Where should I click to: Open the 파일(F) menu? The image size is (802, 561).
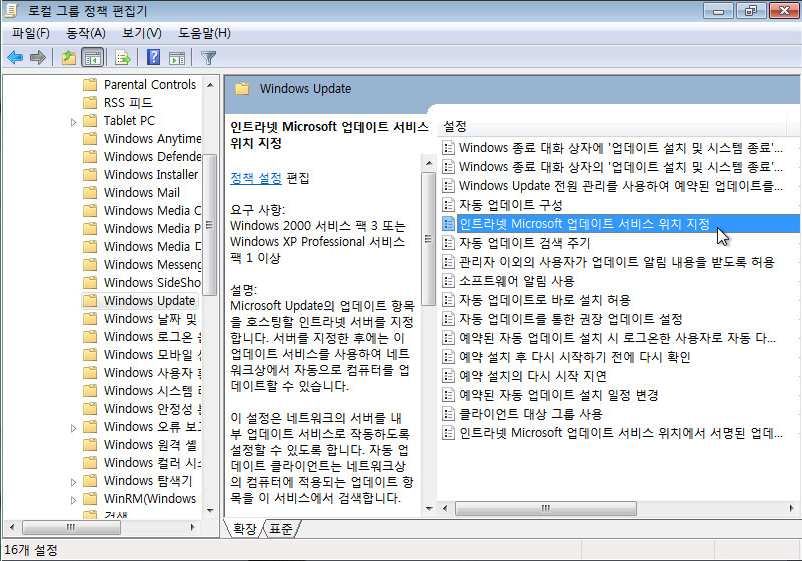(31, 33)
